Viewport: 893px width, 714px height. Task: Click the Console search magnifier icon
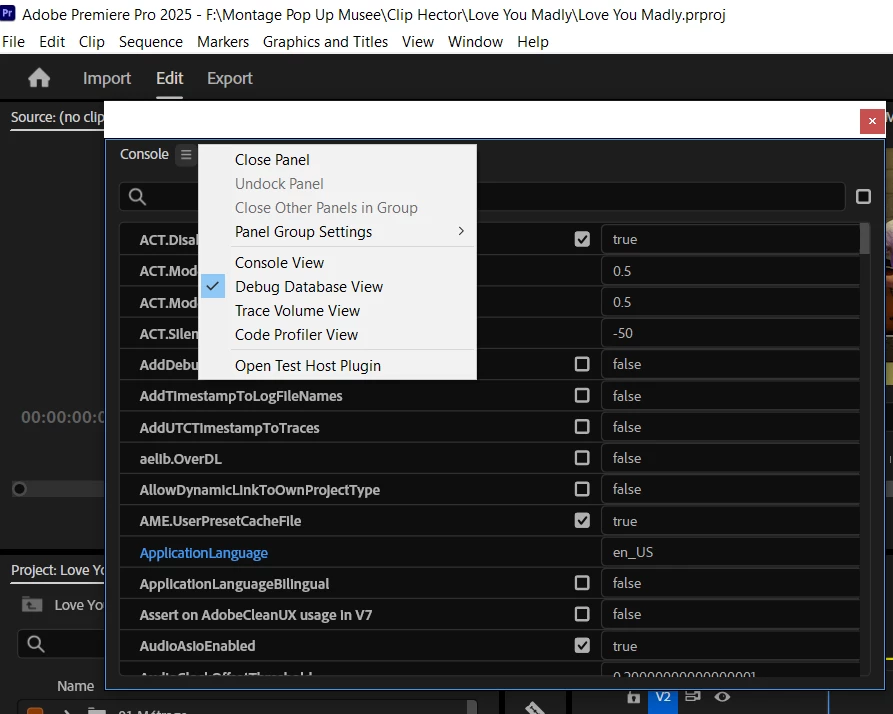pyautogui.click(x=137, y=196)
